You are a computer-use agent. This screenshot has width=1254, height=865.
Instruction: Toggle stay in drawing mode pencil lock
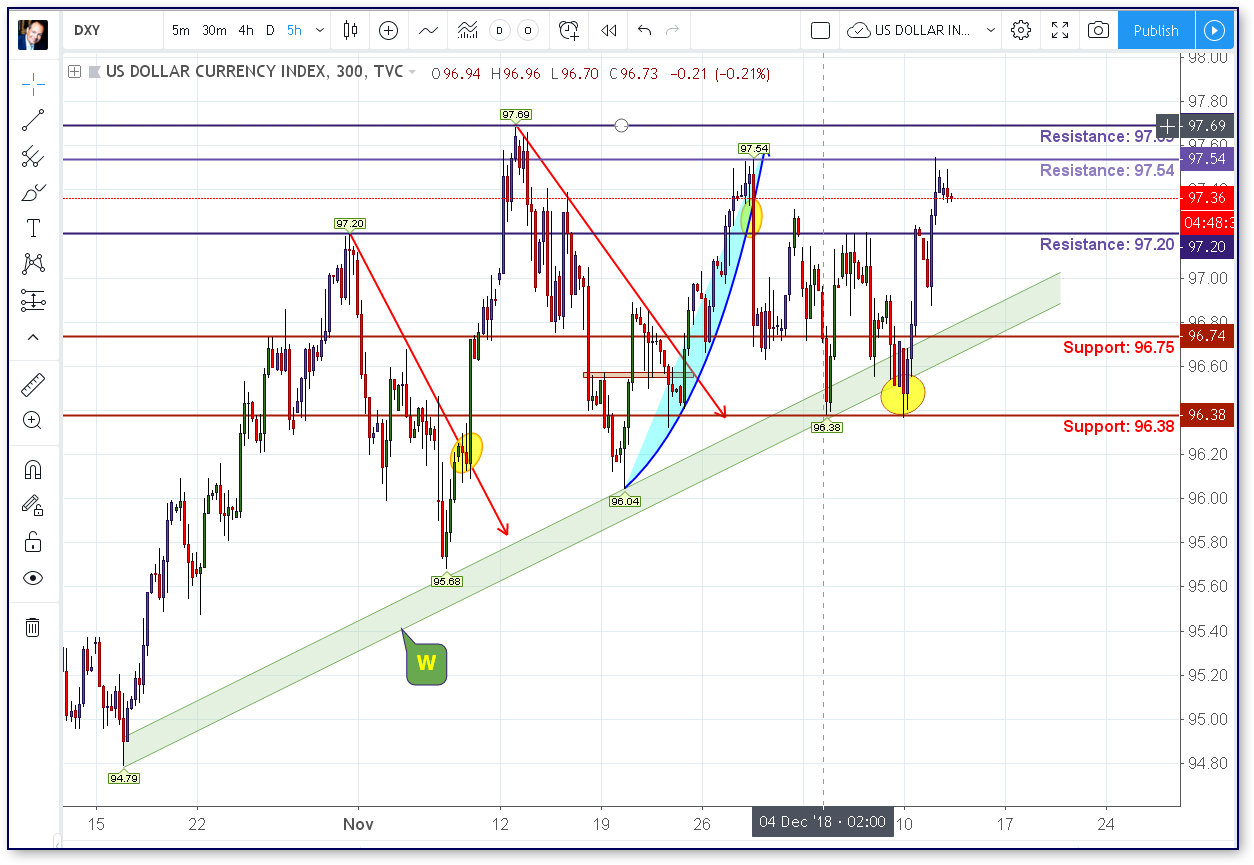[33, 505]
